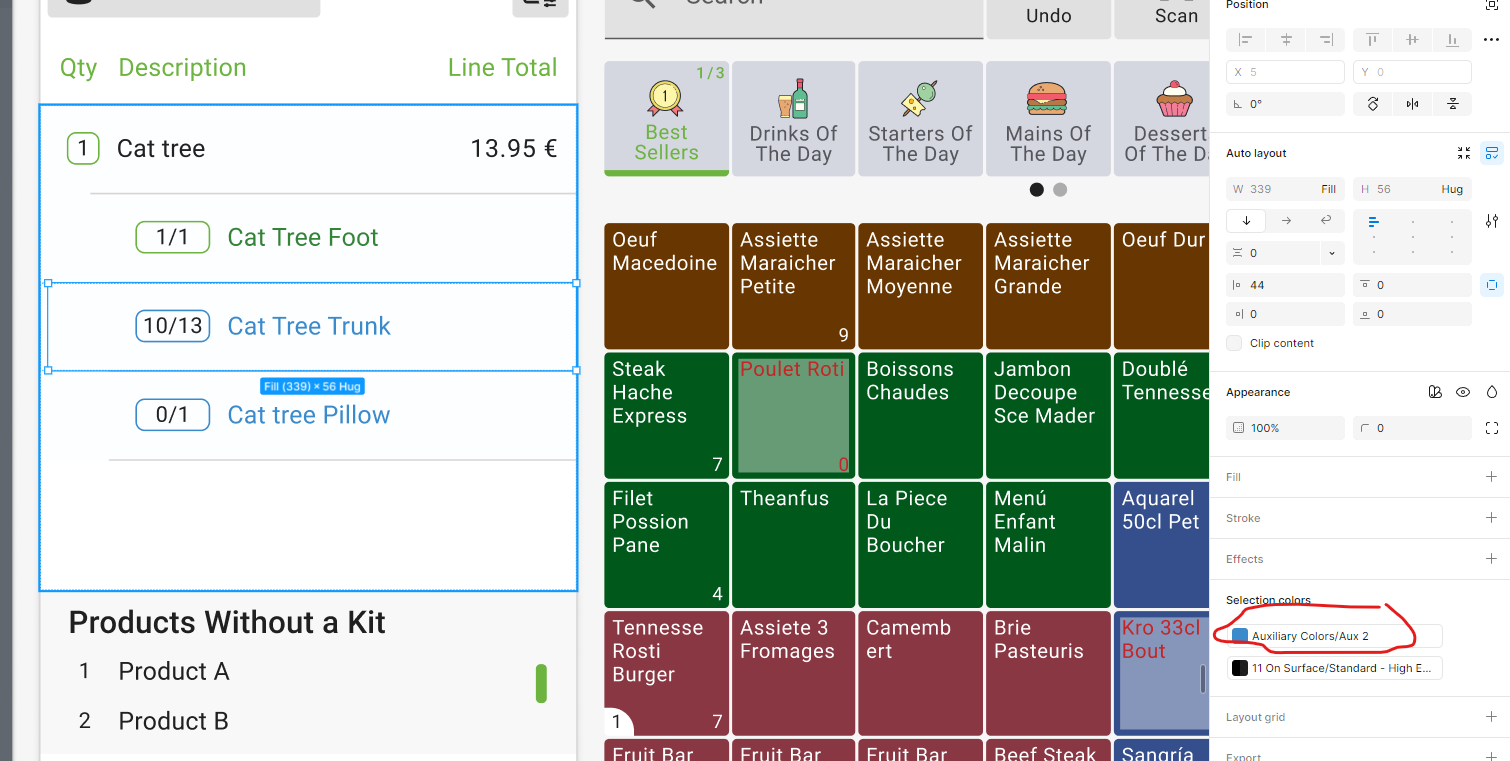Click the Starters Of The Day skewer icon

[x=921, y=99]
